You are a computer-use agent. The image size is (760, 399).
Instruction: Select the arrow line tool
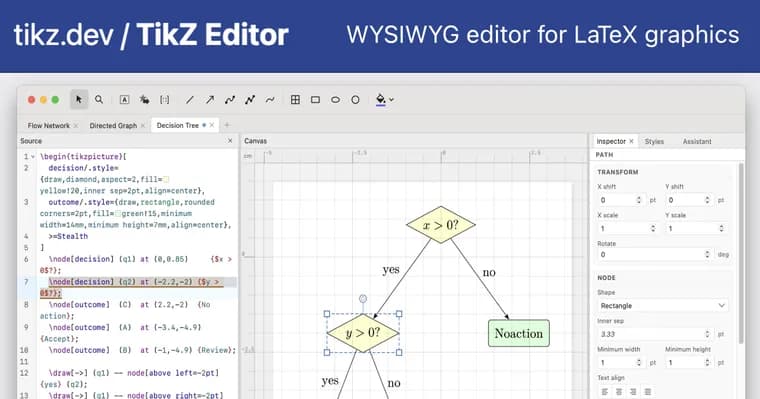[209, 99]
